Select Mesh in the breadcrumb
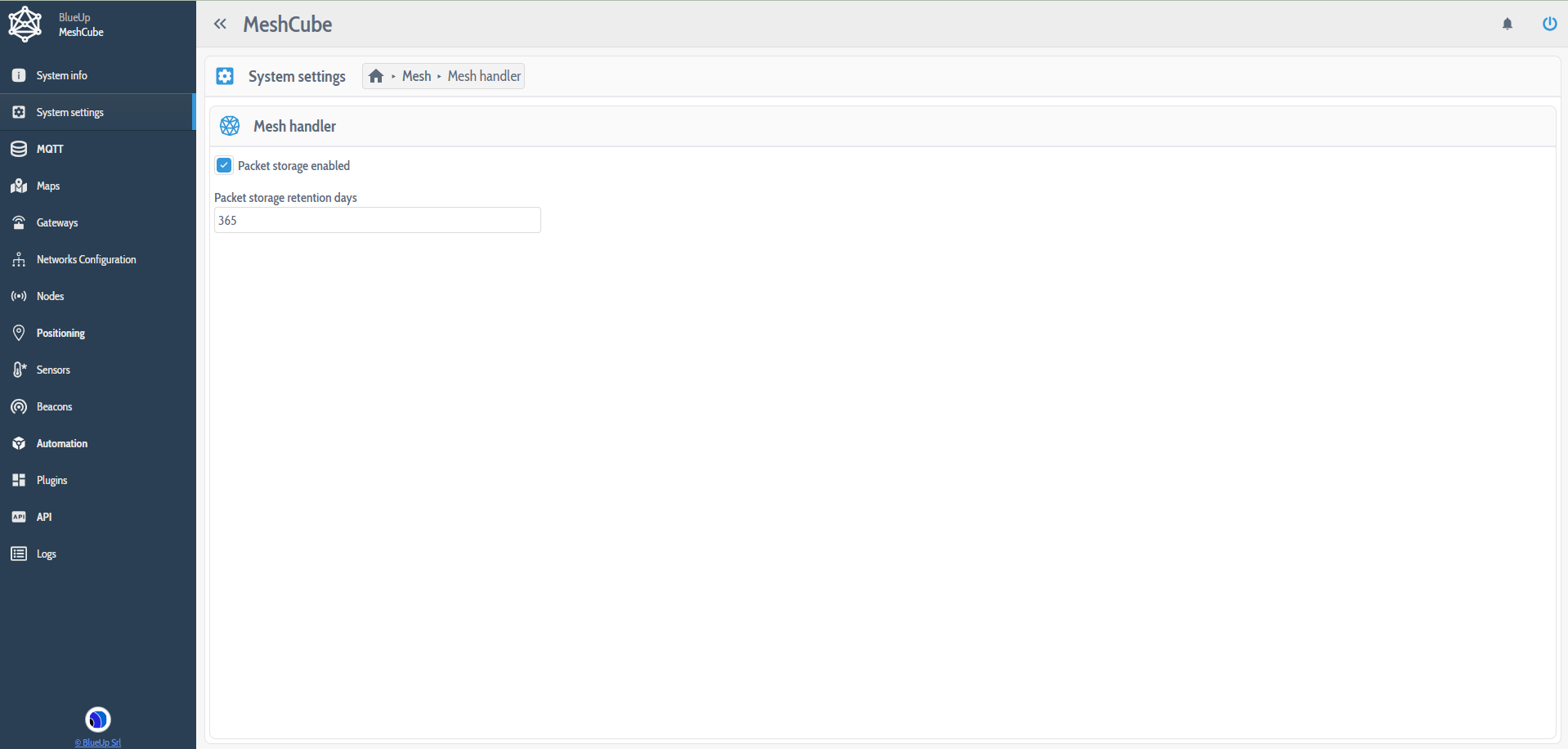Screen dimensions: 1568x749 point(416,76)
